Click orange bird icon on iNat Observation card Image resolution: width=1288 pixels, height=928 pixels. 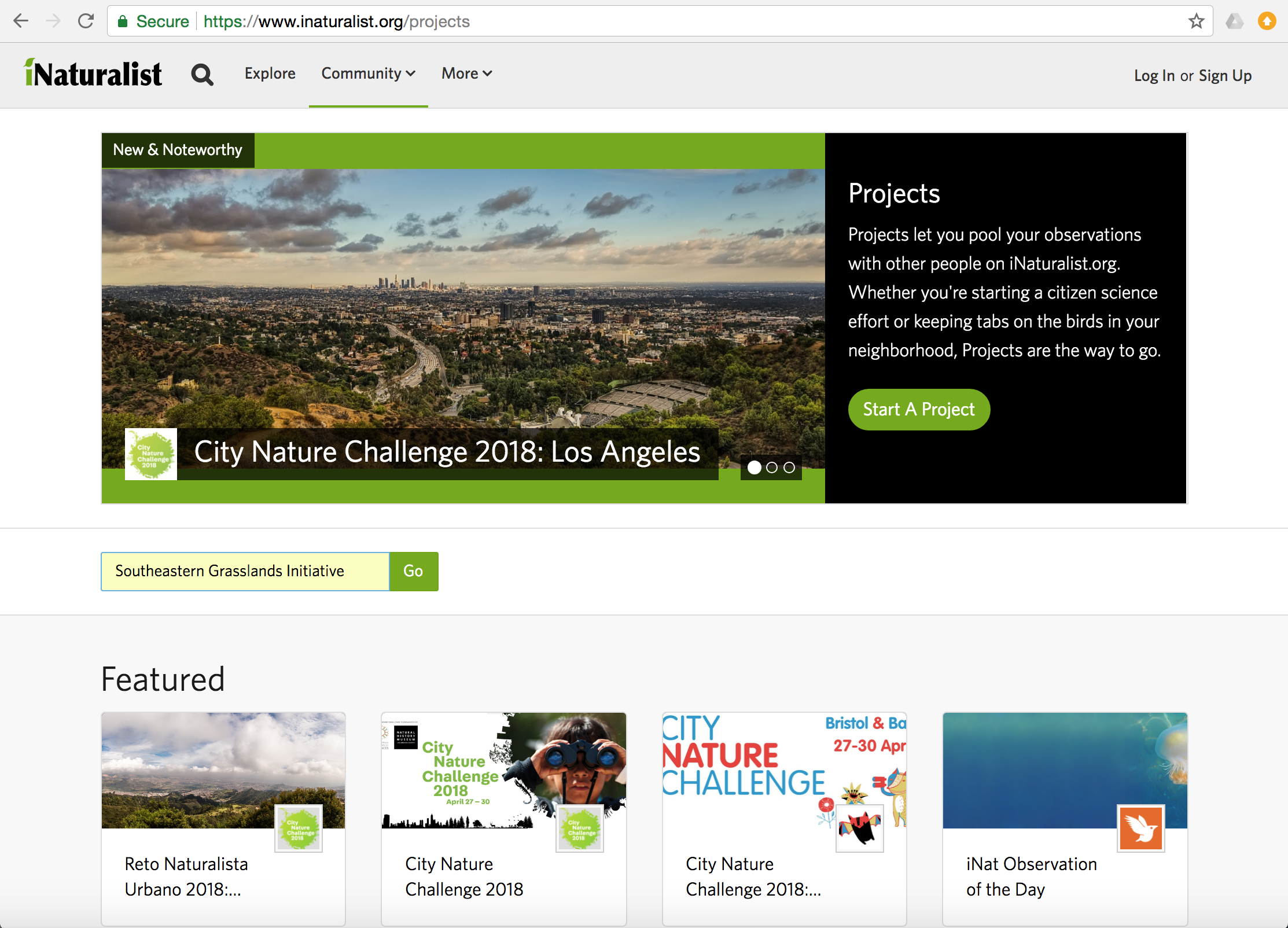pyautogui.click(x=1140, y=828)
